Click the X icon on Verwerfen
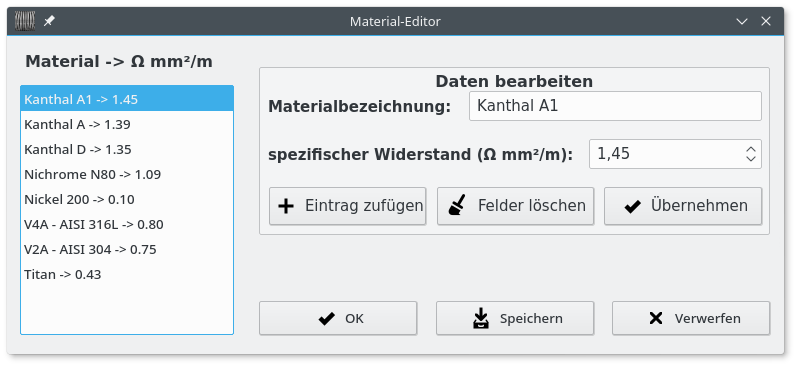Viewport: 797px width, 367px height. (x=656, y=318)
